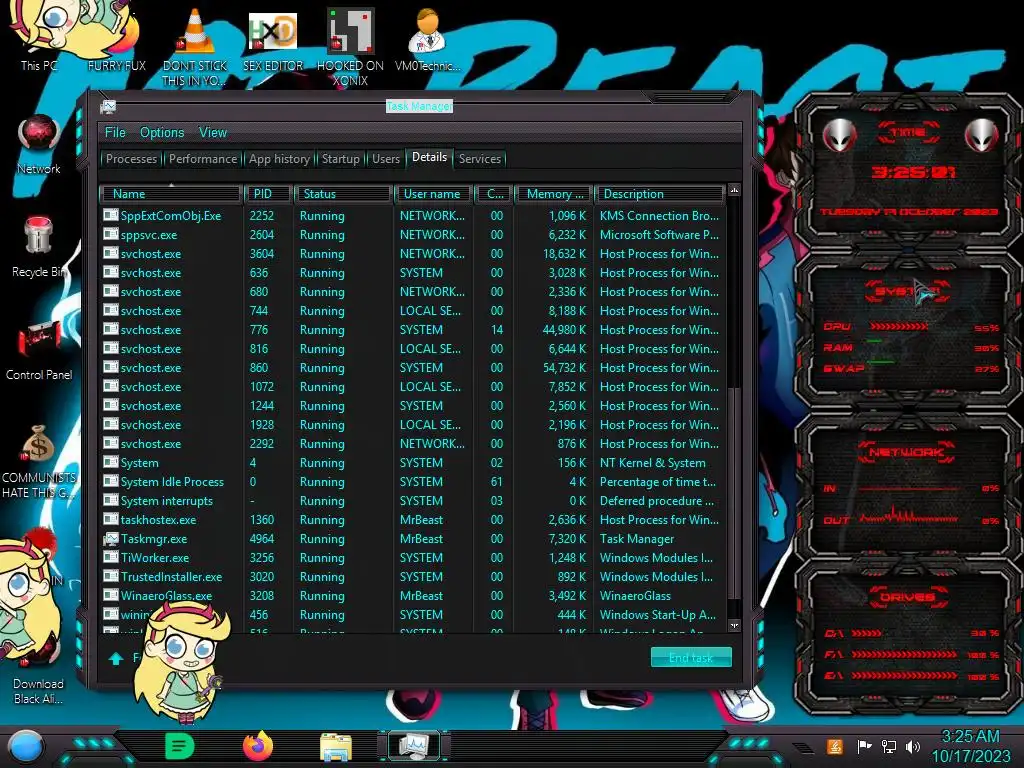
Task: Sort by the Status column header
Action: click(x=344, y=194)
